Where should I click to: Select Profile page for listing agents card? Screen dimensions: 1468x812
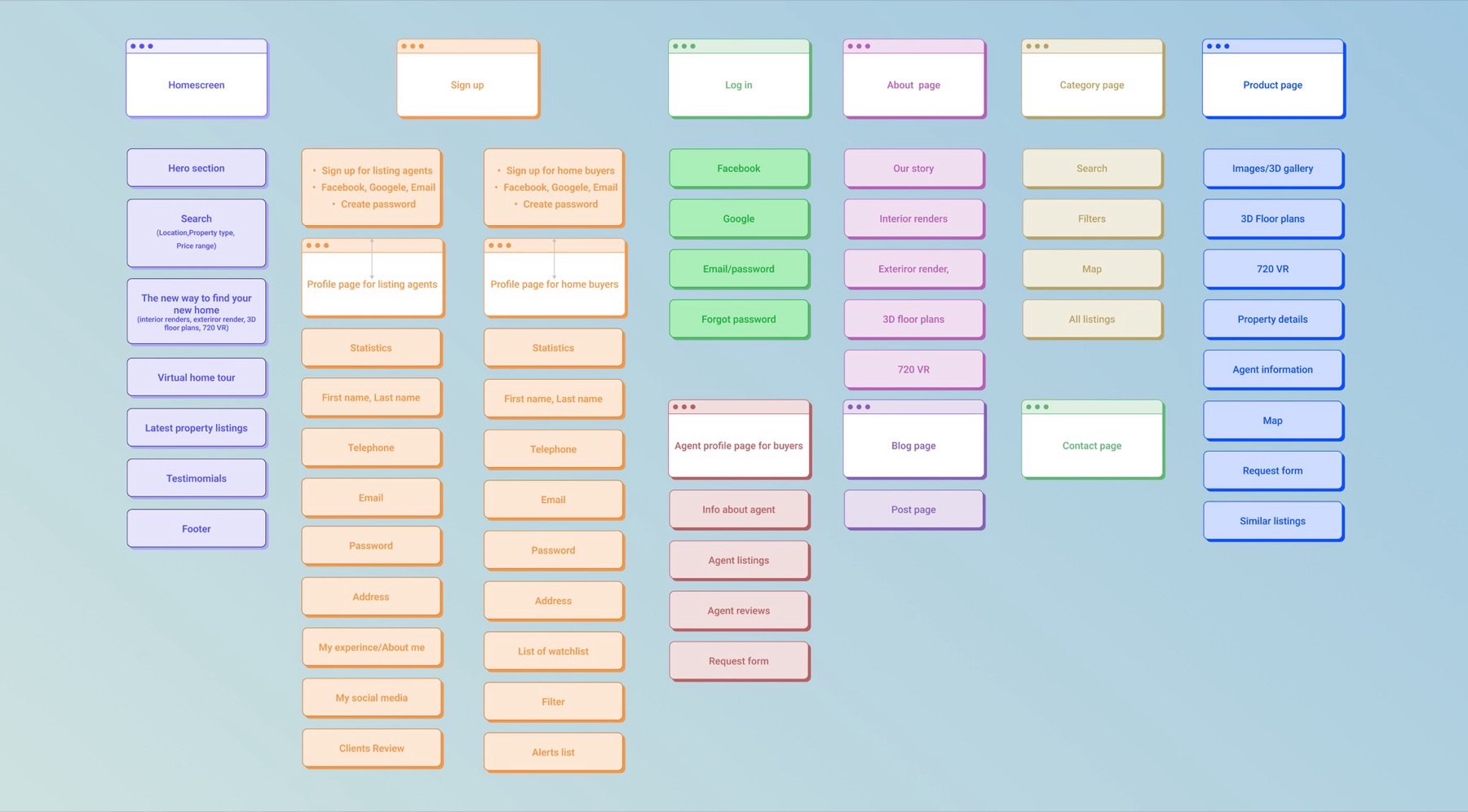(x=373, y=278)
